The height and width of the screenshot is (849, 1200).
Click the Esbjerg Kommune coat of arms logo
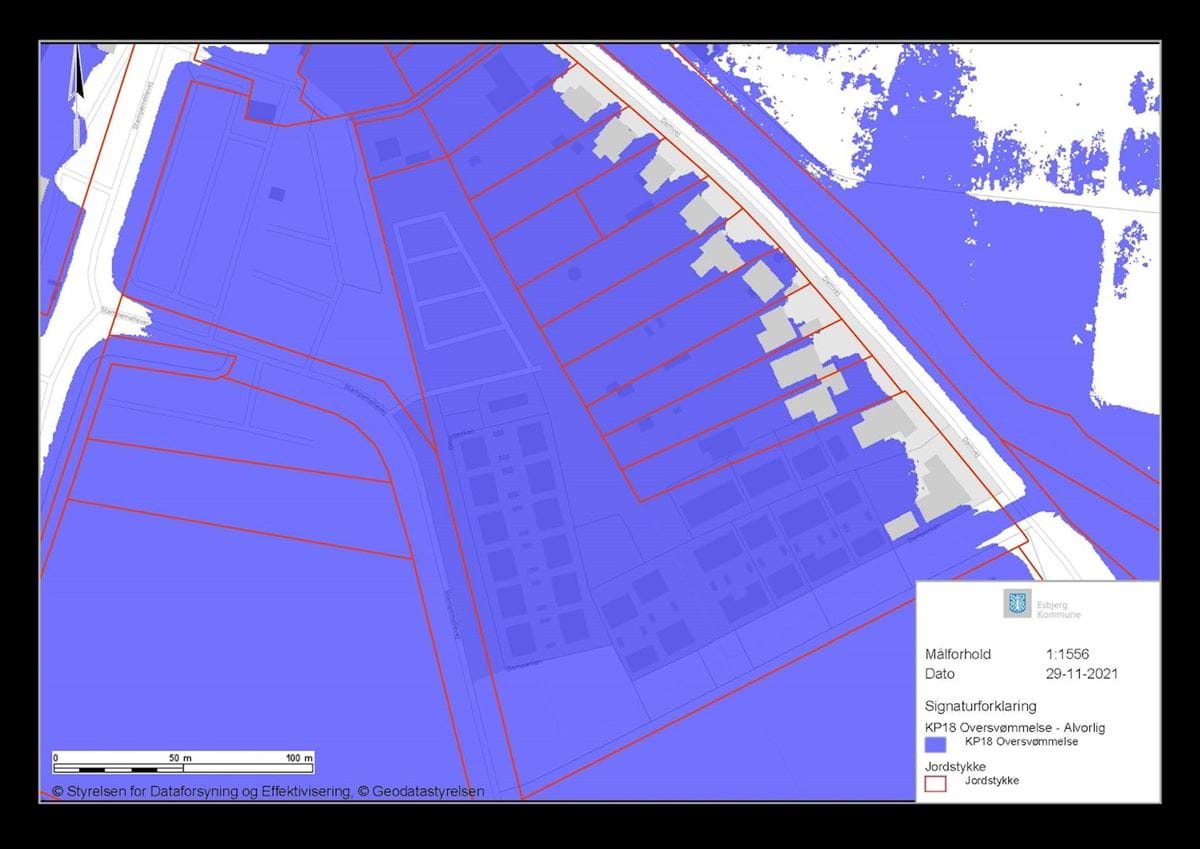(x=1017, y=603)
